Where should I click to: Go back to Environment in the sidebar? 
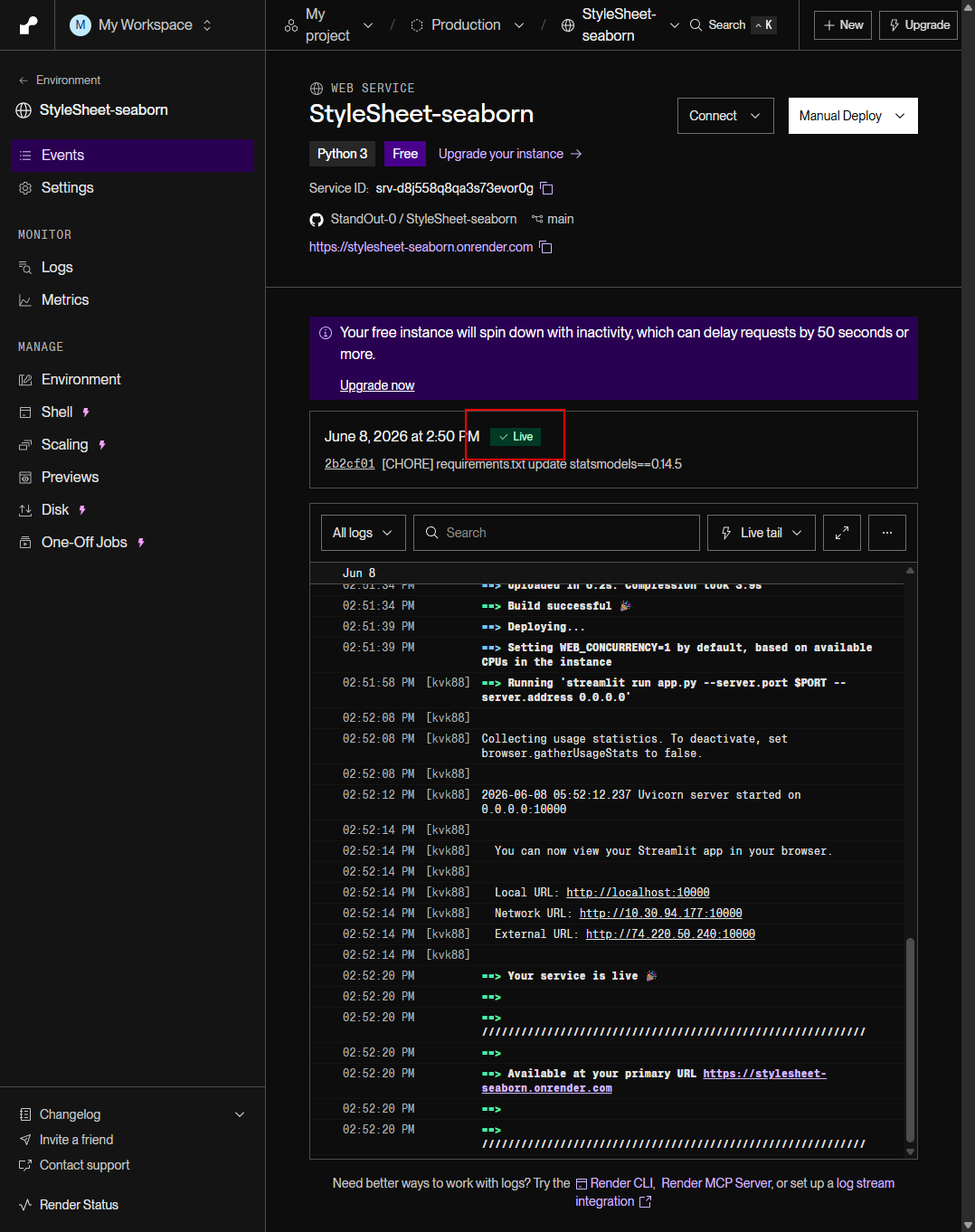coord(60,81)
